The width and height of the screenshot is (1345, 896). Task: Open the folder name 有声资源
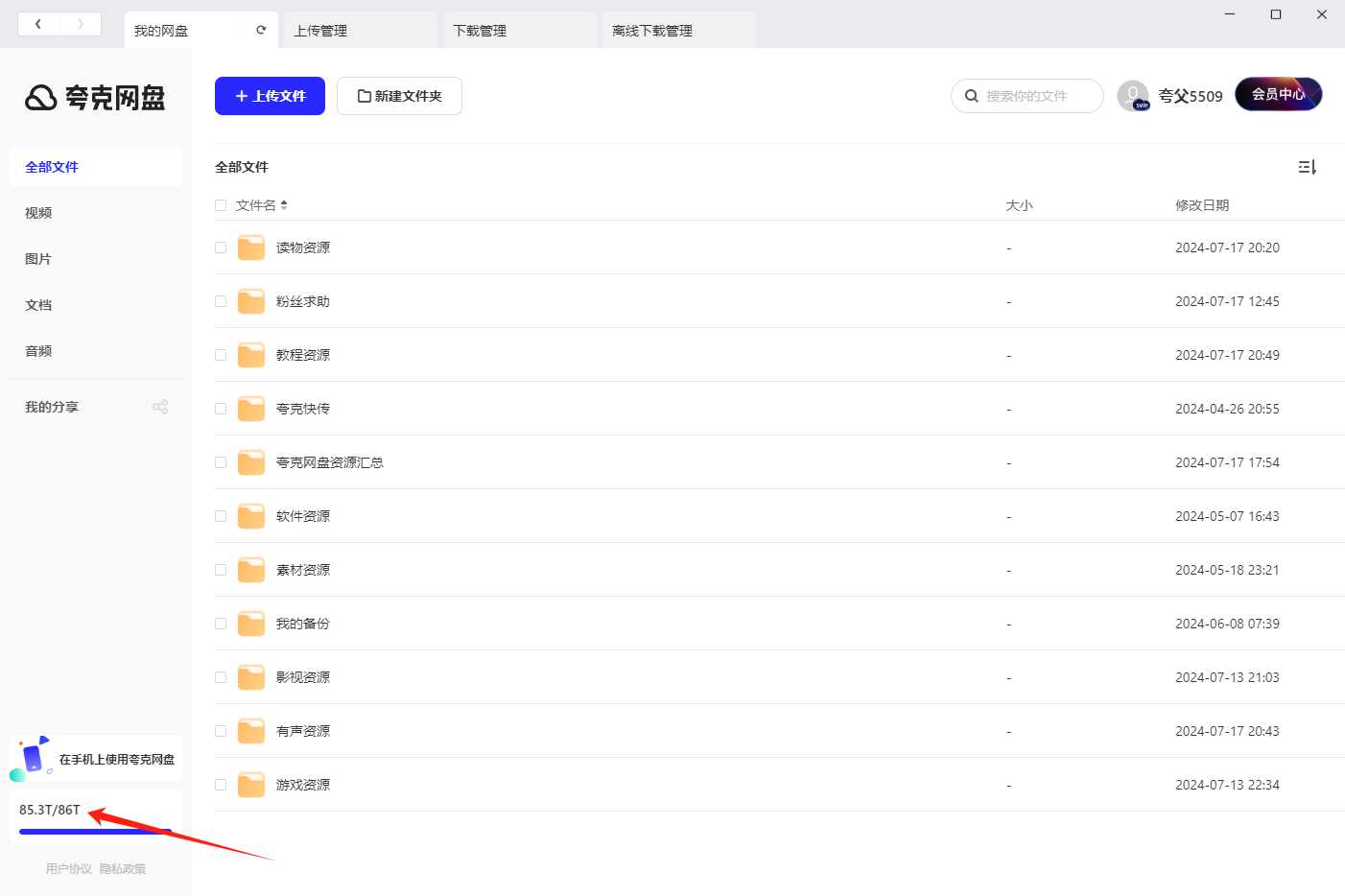tap(303, 731)
